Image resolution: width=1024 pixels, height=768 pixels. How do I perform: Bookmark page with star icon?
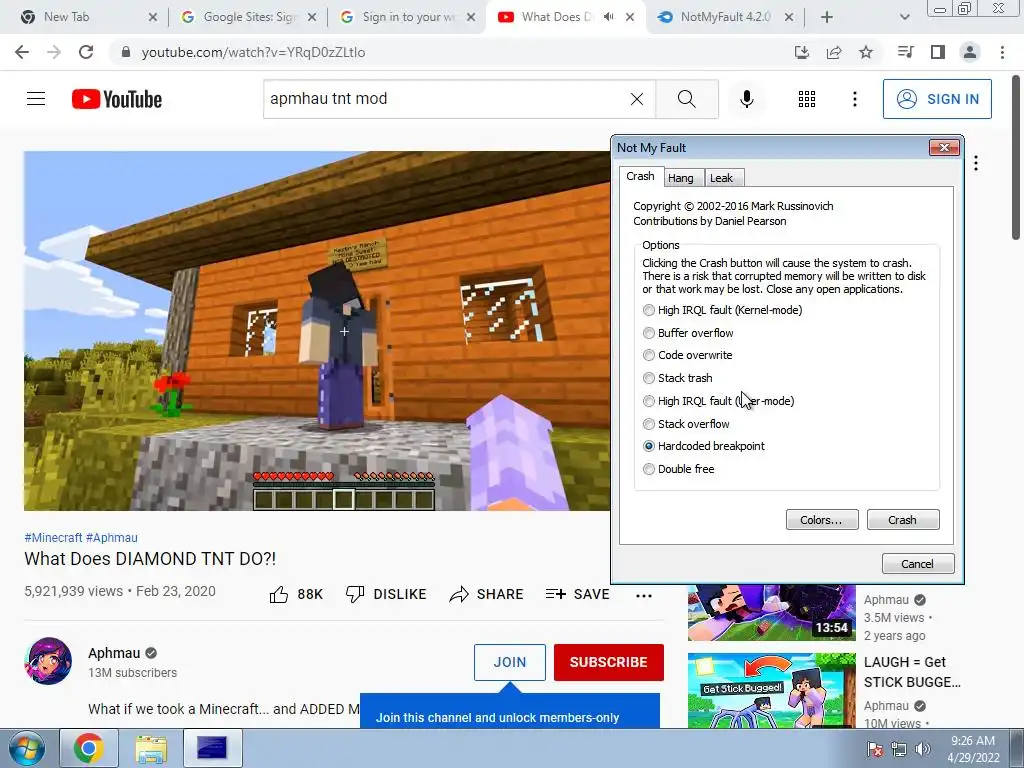coord(866,52)
